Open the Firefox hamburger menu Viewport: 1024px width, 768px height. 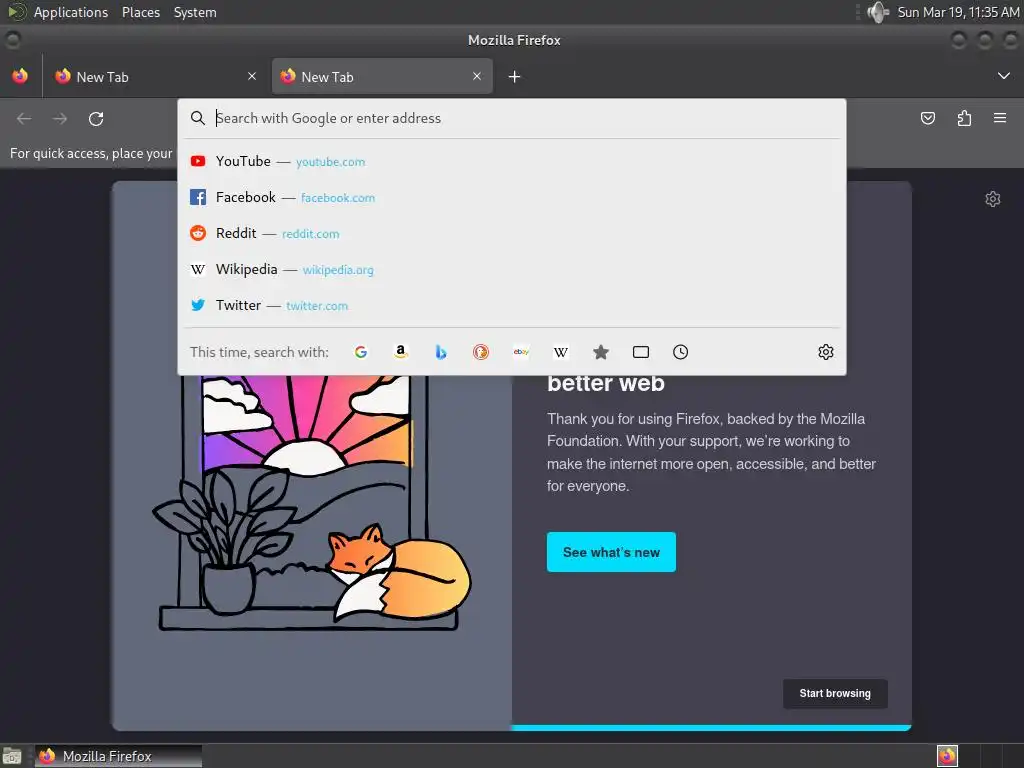(x=1000, y=118)
